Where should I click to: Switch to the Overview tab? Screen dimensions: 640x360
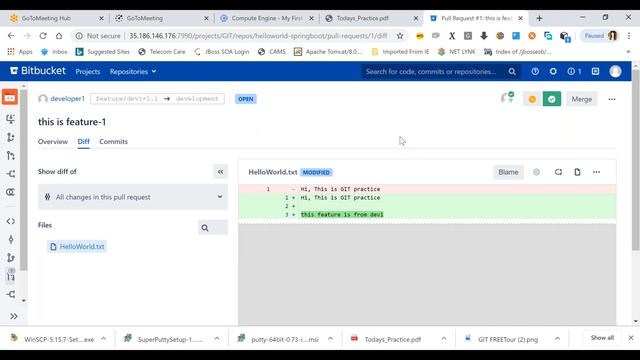53,142
